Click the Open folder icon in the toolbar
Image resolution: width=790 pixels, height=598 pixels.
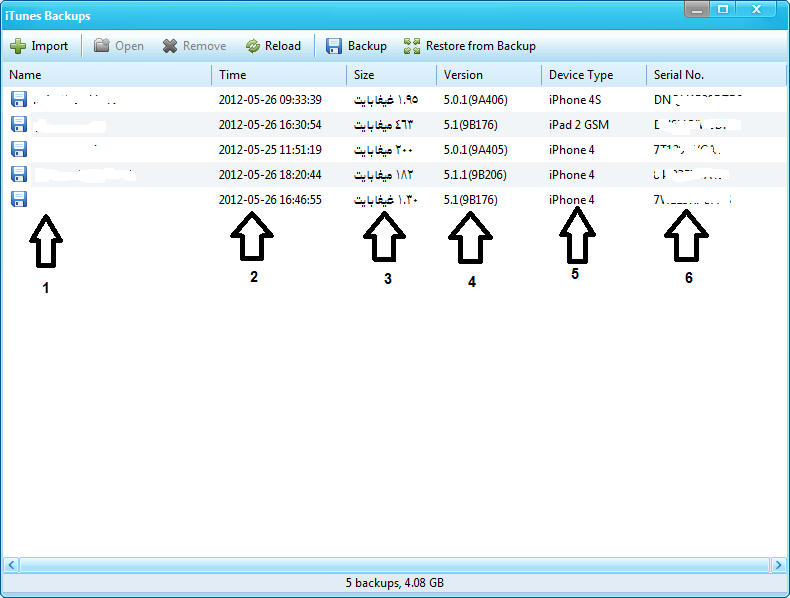point(102,46)
